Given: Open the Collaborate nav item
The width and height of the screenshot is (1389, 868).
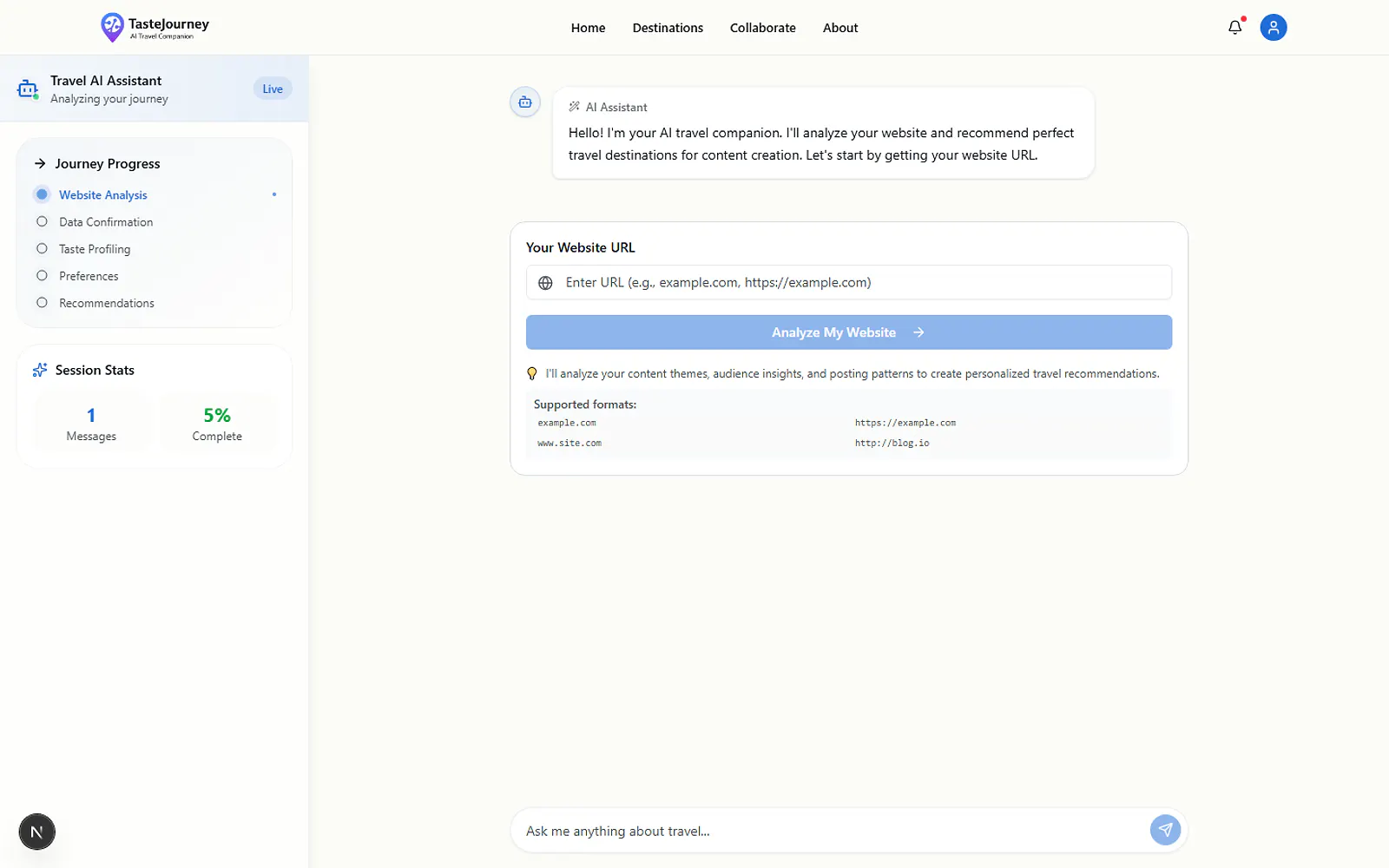Looking at the screenshot, I should pos(762,28).
